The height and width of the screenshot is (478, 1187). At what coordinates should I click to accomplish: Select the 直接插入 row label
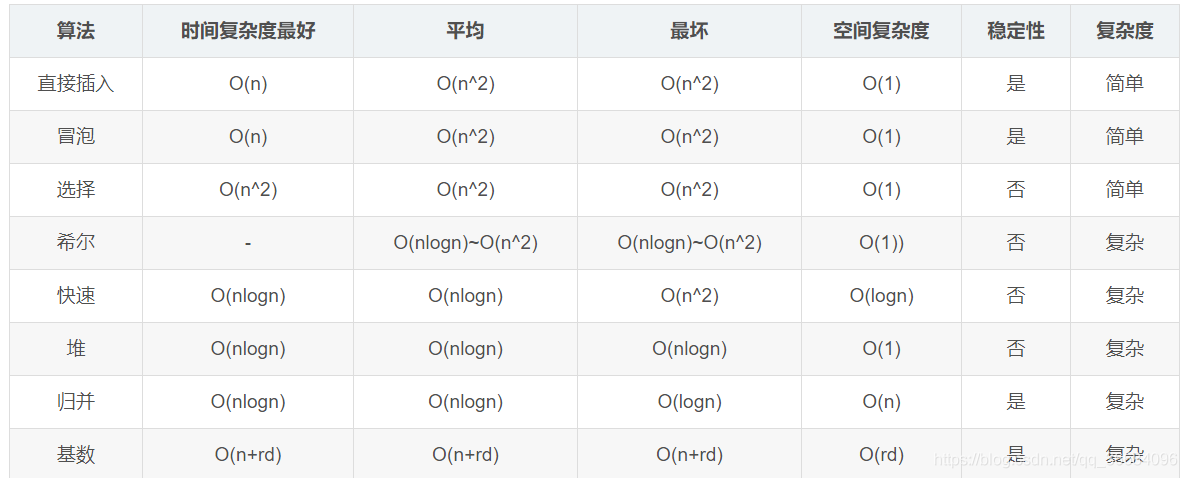76,84
